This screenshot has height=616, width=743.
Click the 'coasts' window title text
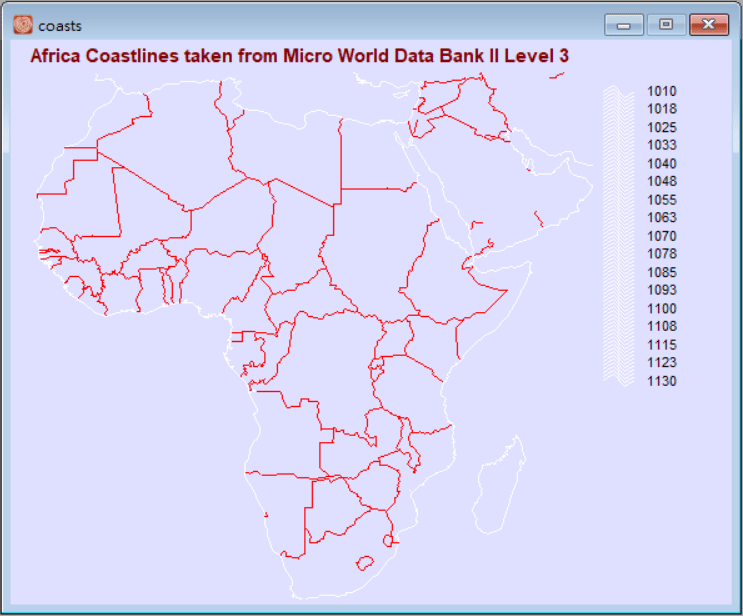[x=60, y=26]
